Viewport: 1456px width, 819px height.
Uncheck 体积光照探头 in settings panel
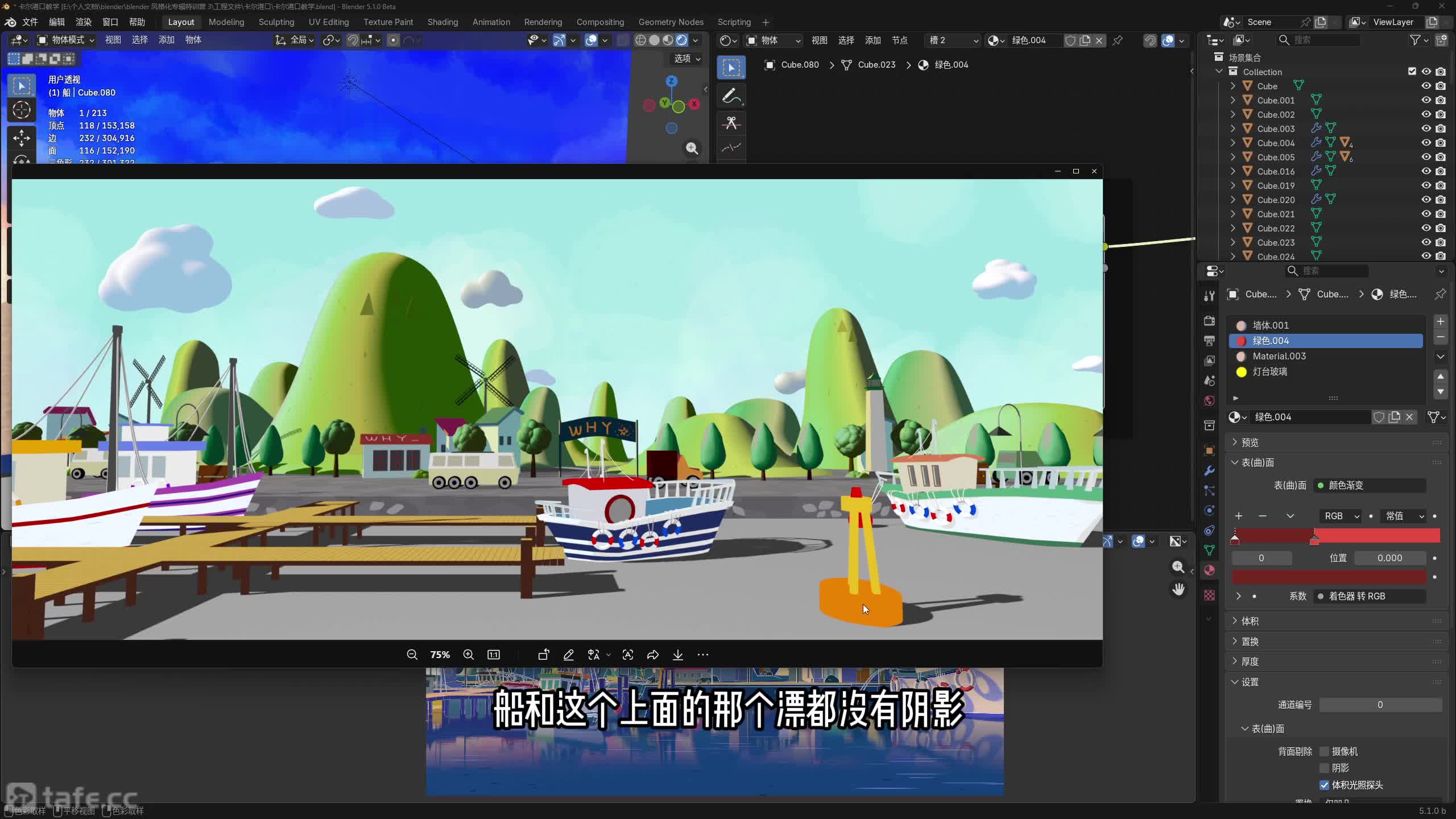(x=1323, y=784)
